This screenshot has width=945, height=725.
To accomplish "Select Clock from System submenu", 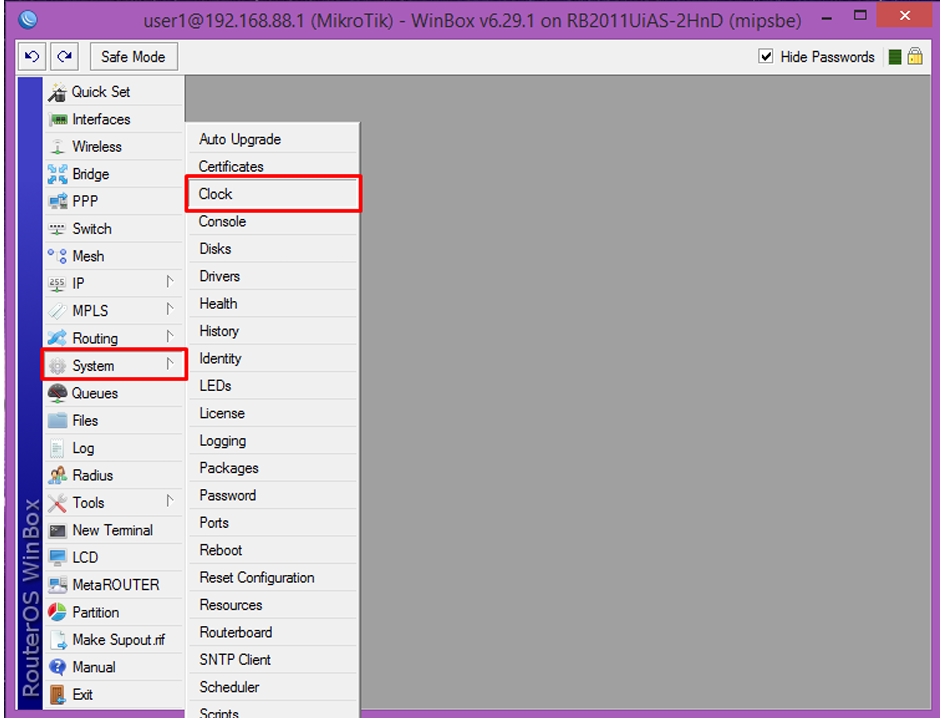I will coord(274,194).
